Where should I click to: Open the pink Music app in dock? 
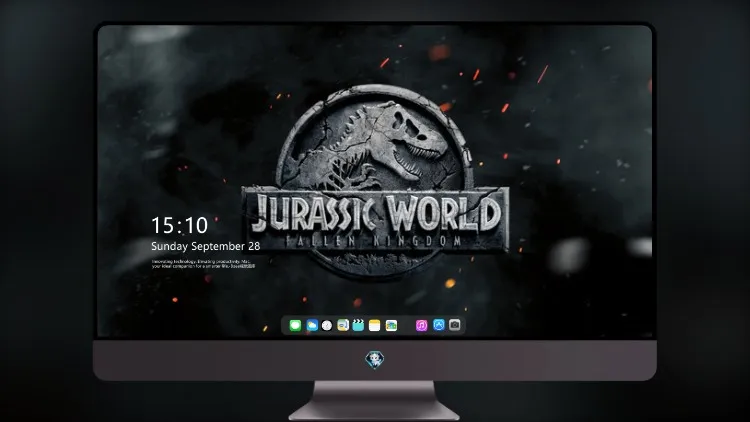421,325
